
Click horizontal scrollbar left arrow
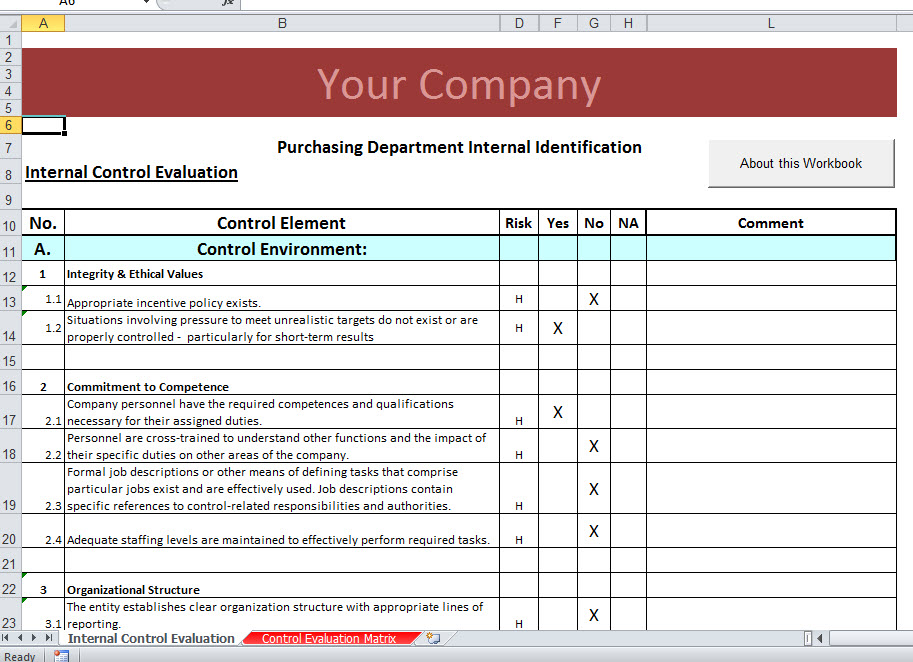tap(820, 639)
